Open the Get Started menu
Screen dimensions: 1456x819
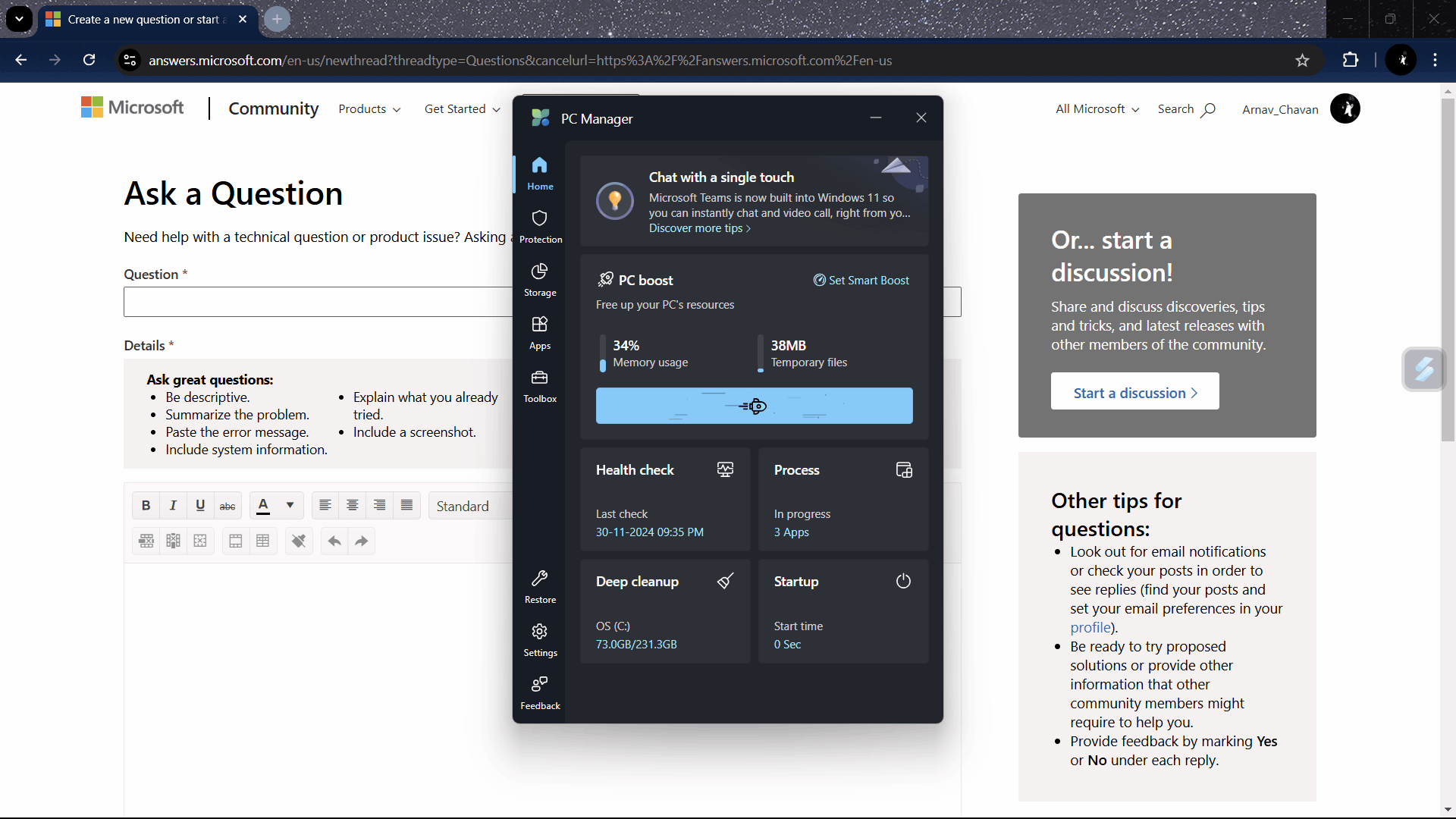(462, 109)
